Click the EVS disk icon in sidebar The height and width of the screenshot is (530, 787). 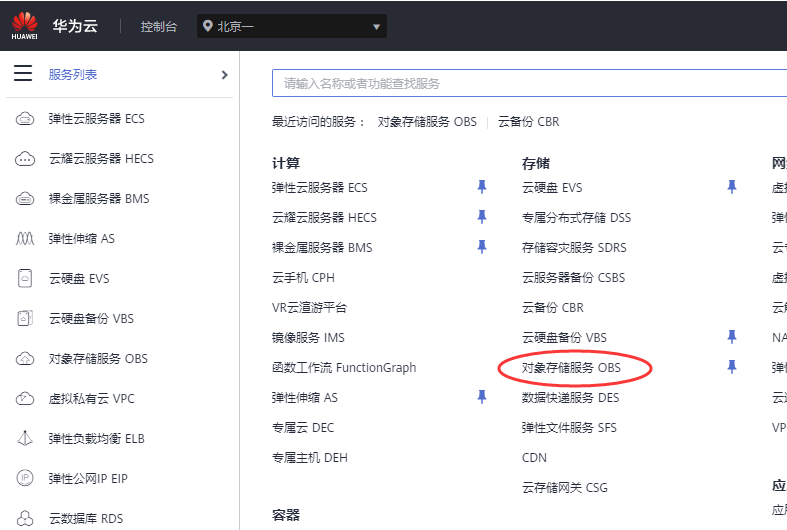pos(25,278)
